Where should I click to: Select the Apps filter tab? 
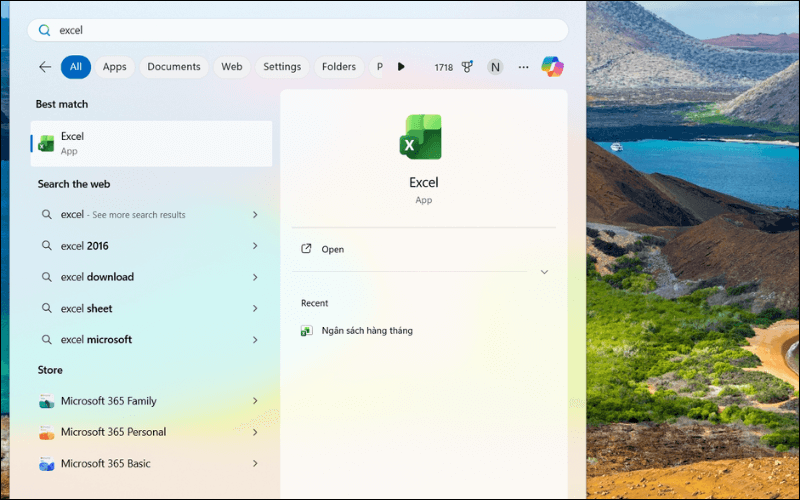tap(114, 67)
